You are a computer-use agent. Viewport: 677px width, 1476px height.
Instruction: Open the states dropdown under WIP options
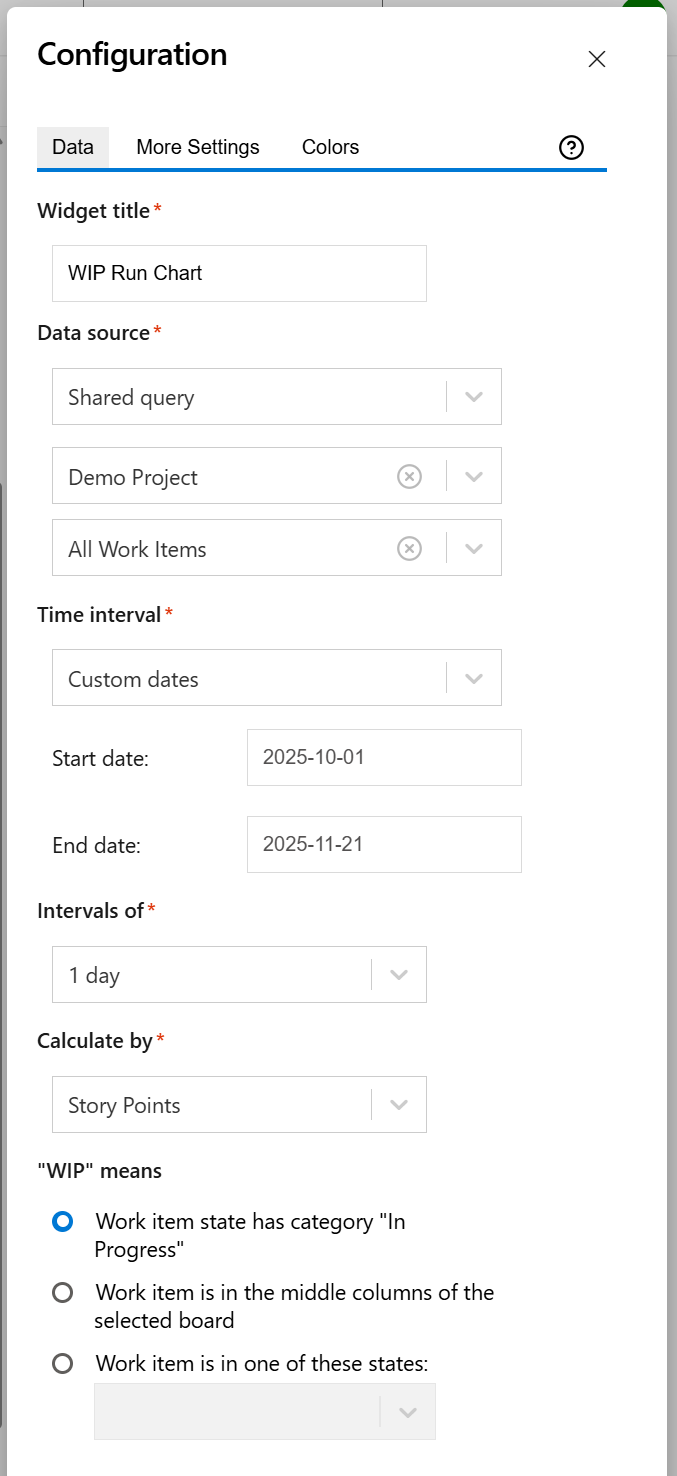407,1412
